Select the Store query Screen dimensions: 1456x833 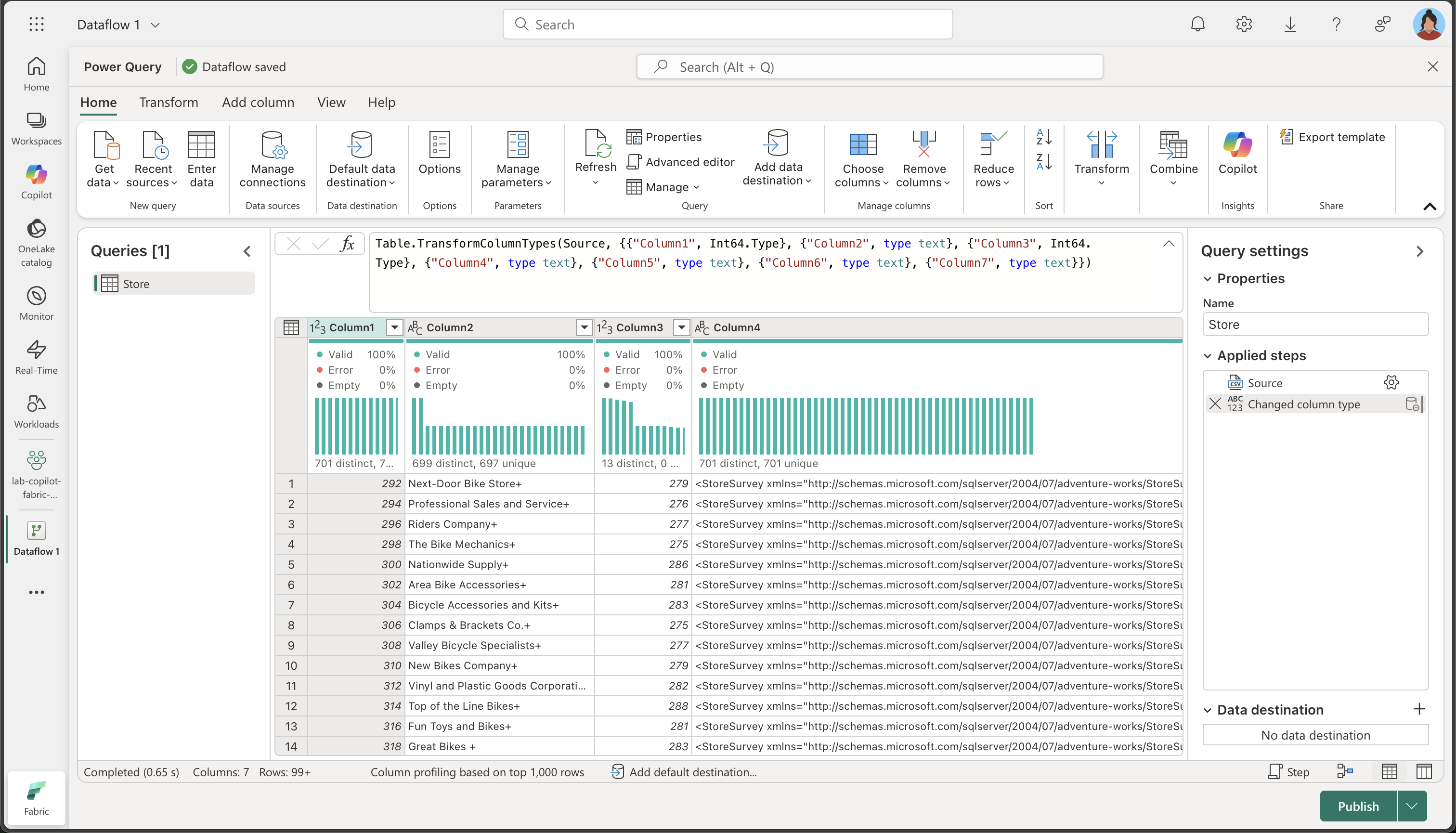[x=174, y=284]
